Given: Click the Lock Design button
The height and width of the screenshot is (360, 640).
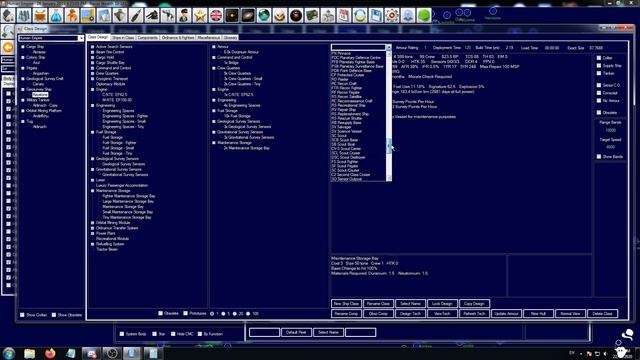Looking at the screenshot, I should coord(442,304).
